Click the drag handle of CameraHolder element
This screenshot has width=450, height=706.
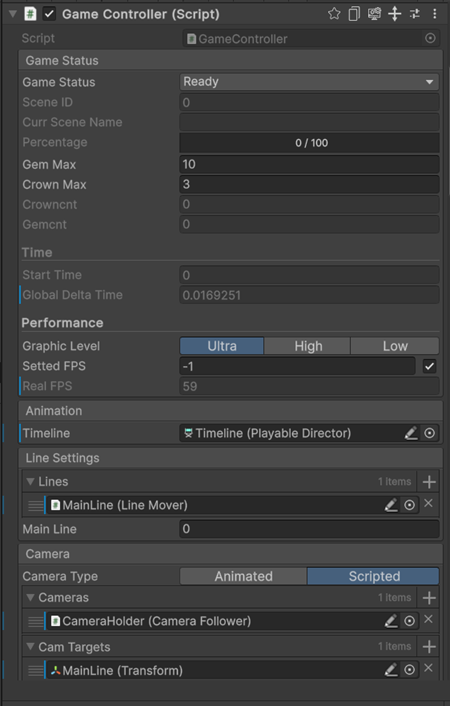point(36,621)
